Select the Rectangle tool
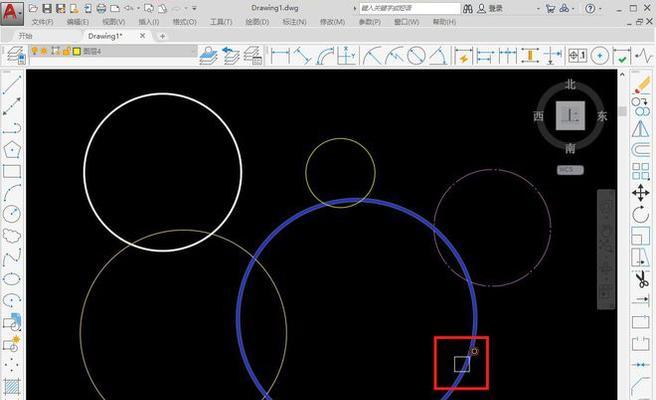Image resolution: width=656 pixels, height=400 pixels. [12, 171]
